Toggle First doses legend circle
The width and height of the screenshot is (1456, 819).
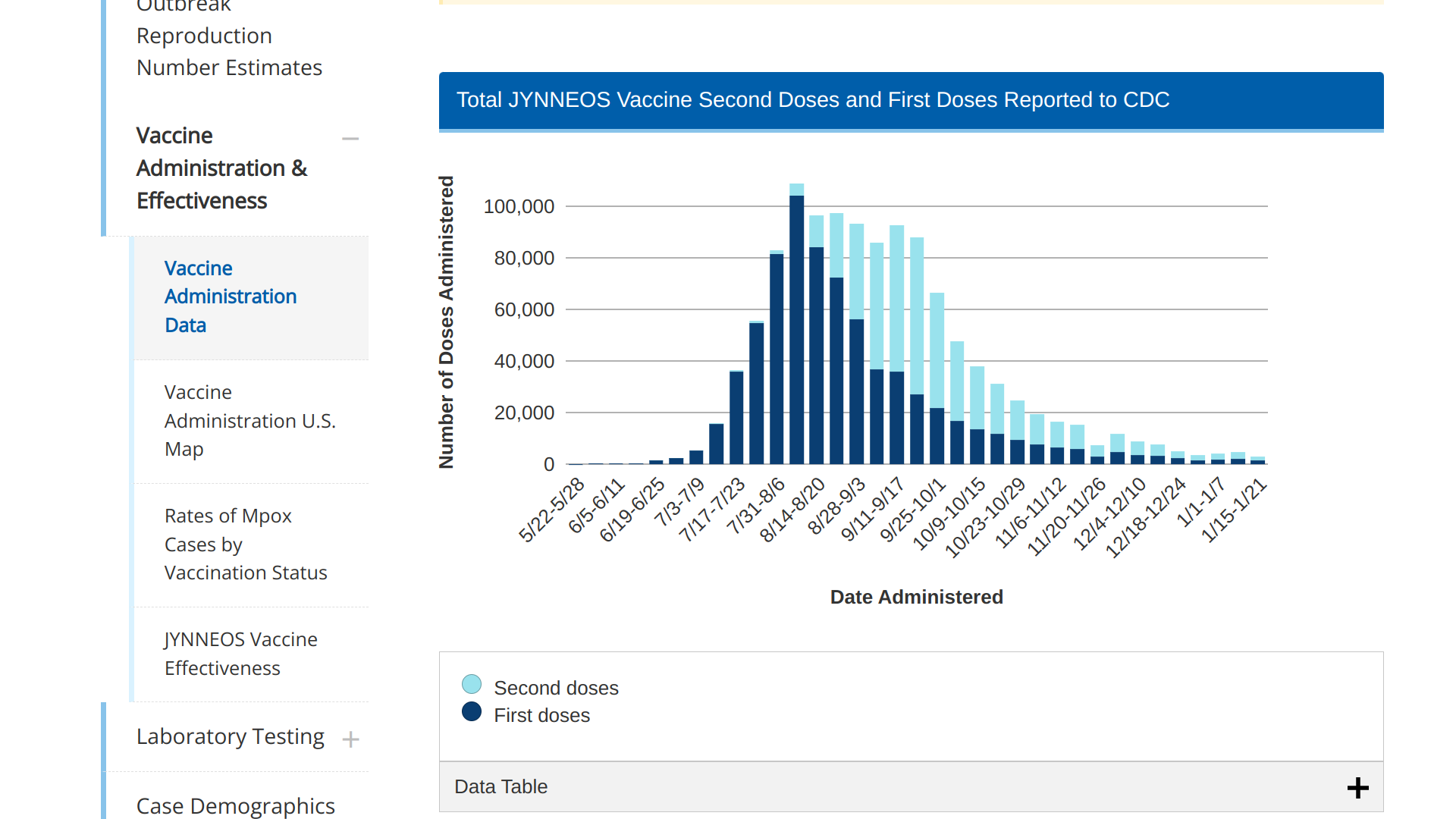[472, 712]
